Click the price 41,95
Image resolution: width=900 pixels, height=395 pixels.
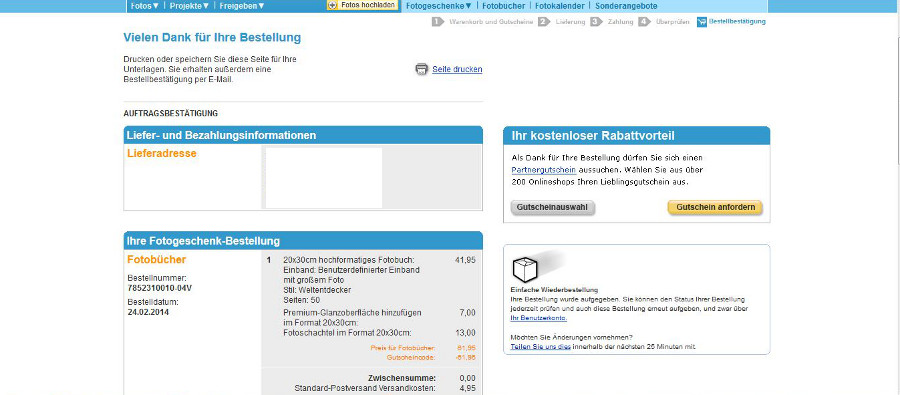click(465, 260)
